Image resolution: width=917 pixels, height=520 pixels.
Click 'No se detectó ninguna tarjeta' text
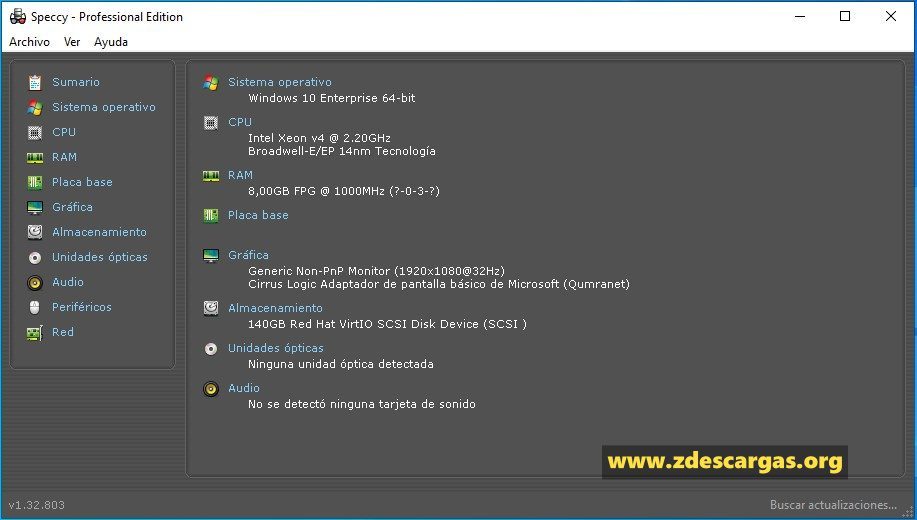361,404
